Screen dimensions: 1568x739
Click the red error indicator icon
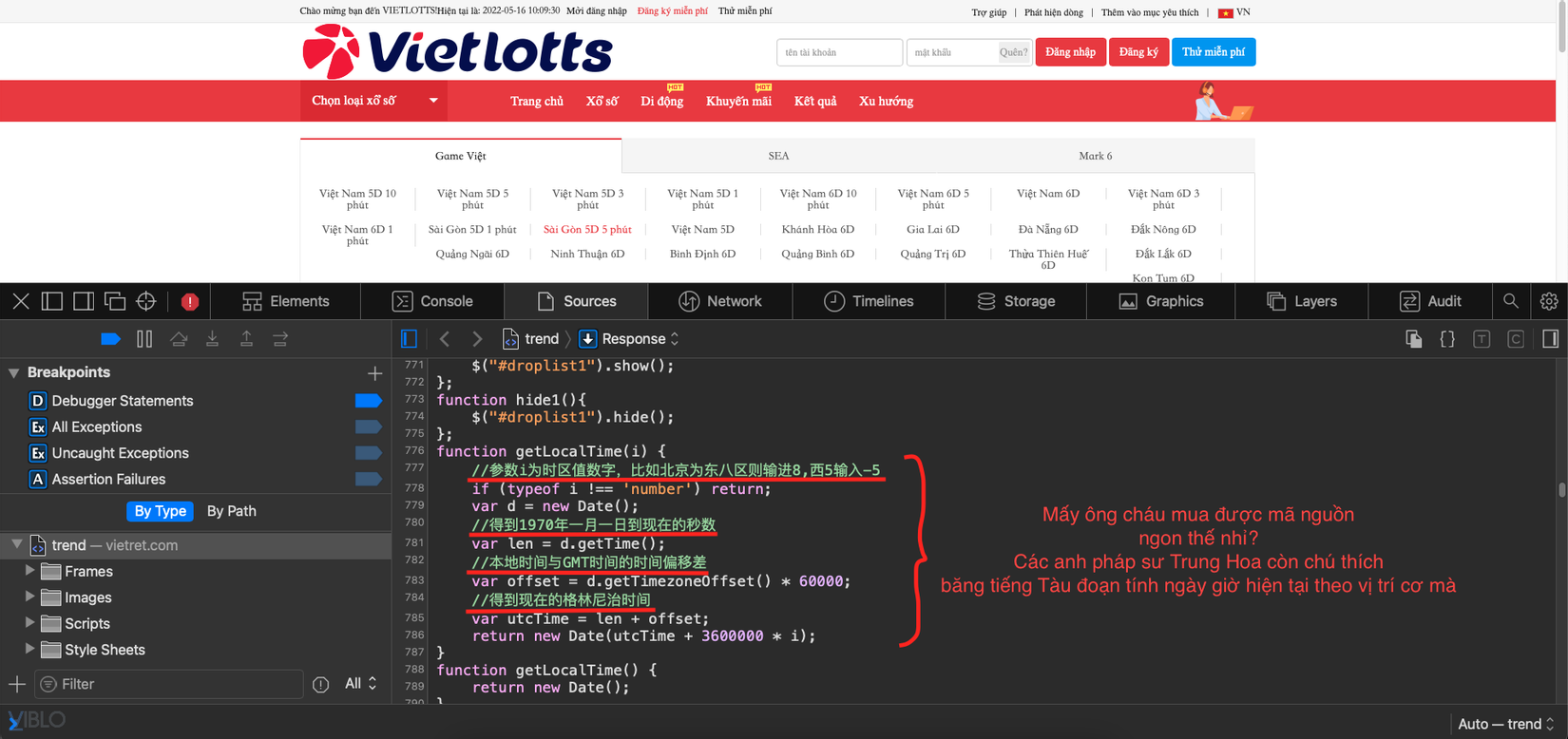click(x=190, y=302)
